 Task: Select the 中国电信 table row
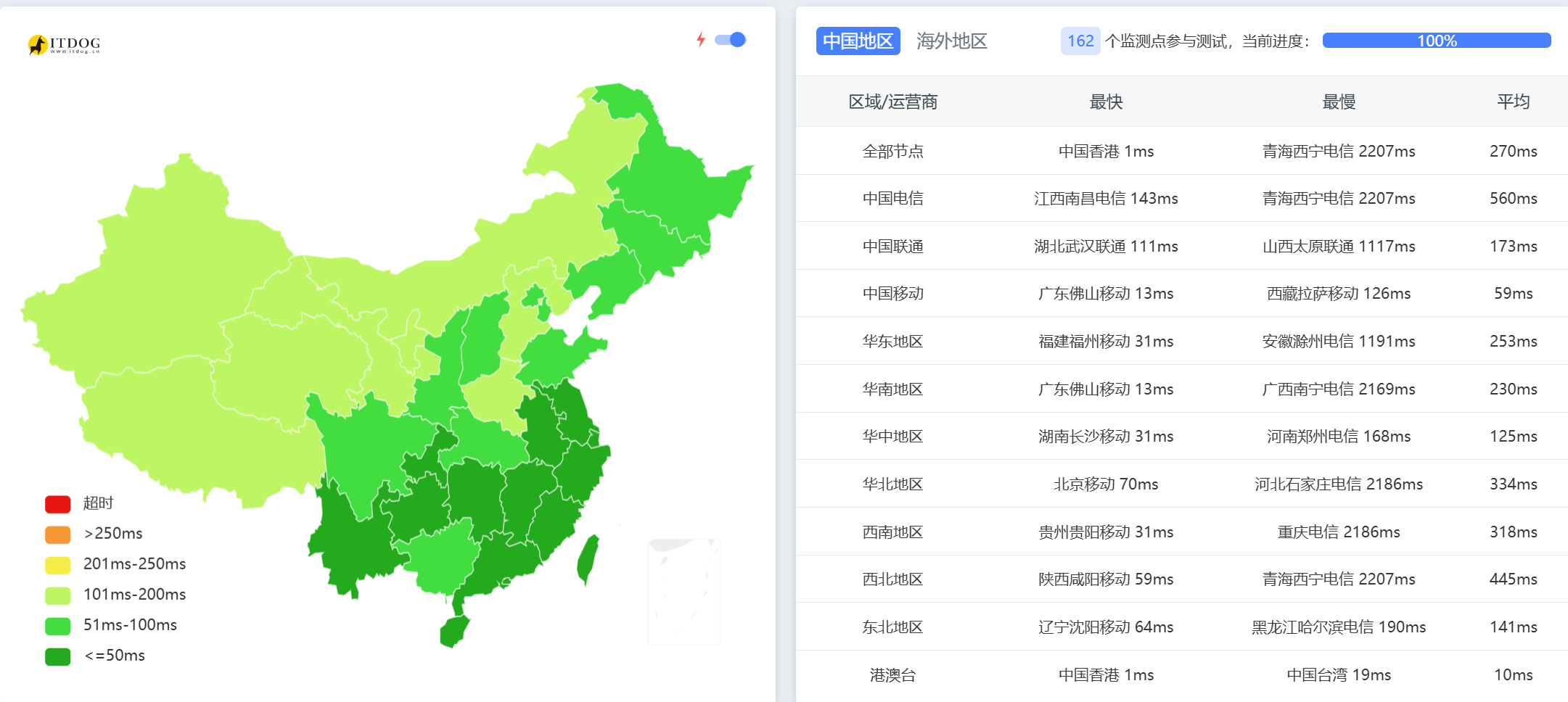892,199
